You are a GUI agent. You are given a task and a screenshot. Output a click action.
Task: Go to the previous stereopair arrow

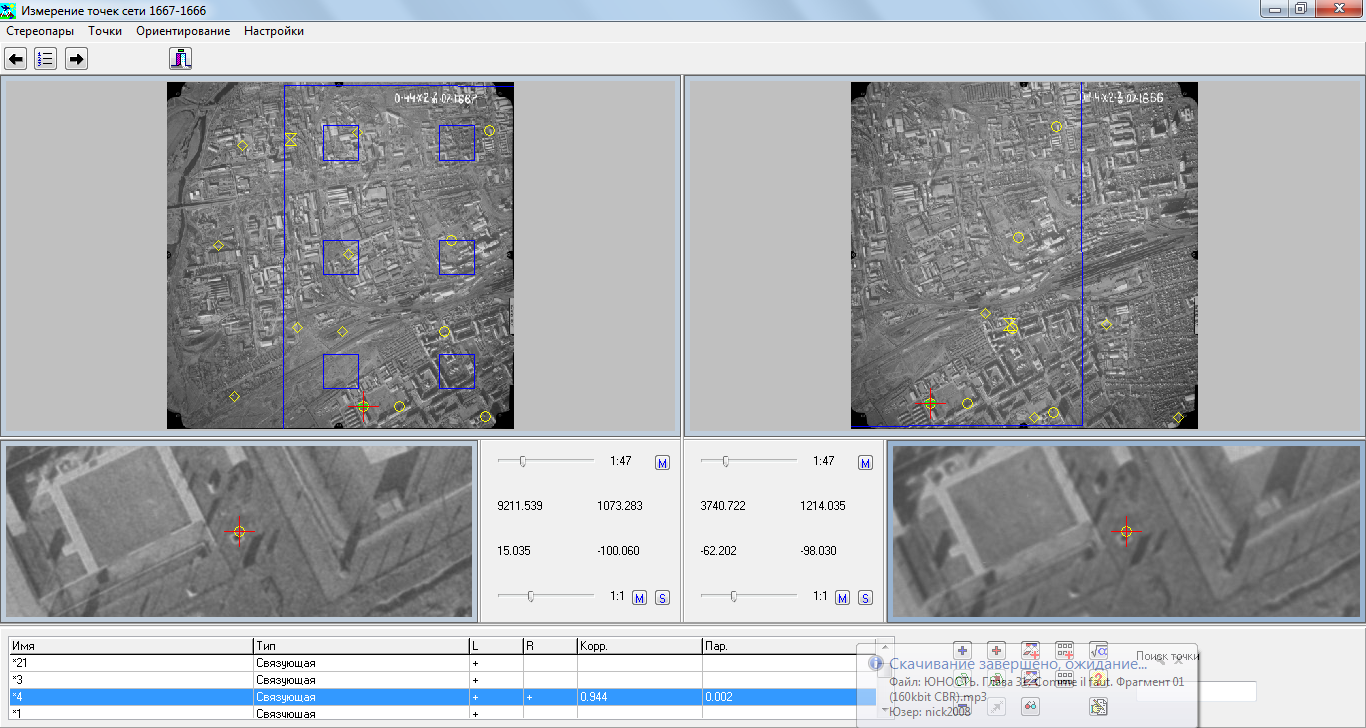click(x=16, y=59)
